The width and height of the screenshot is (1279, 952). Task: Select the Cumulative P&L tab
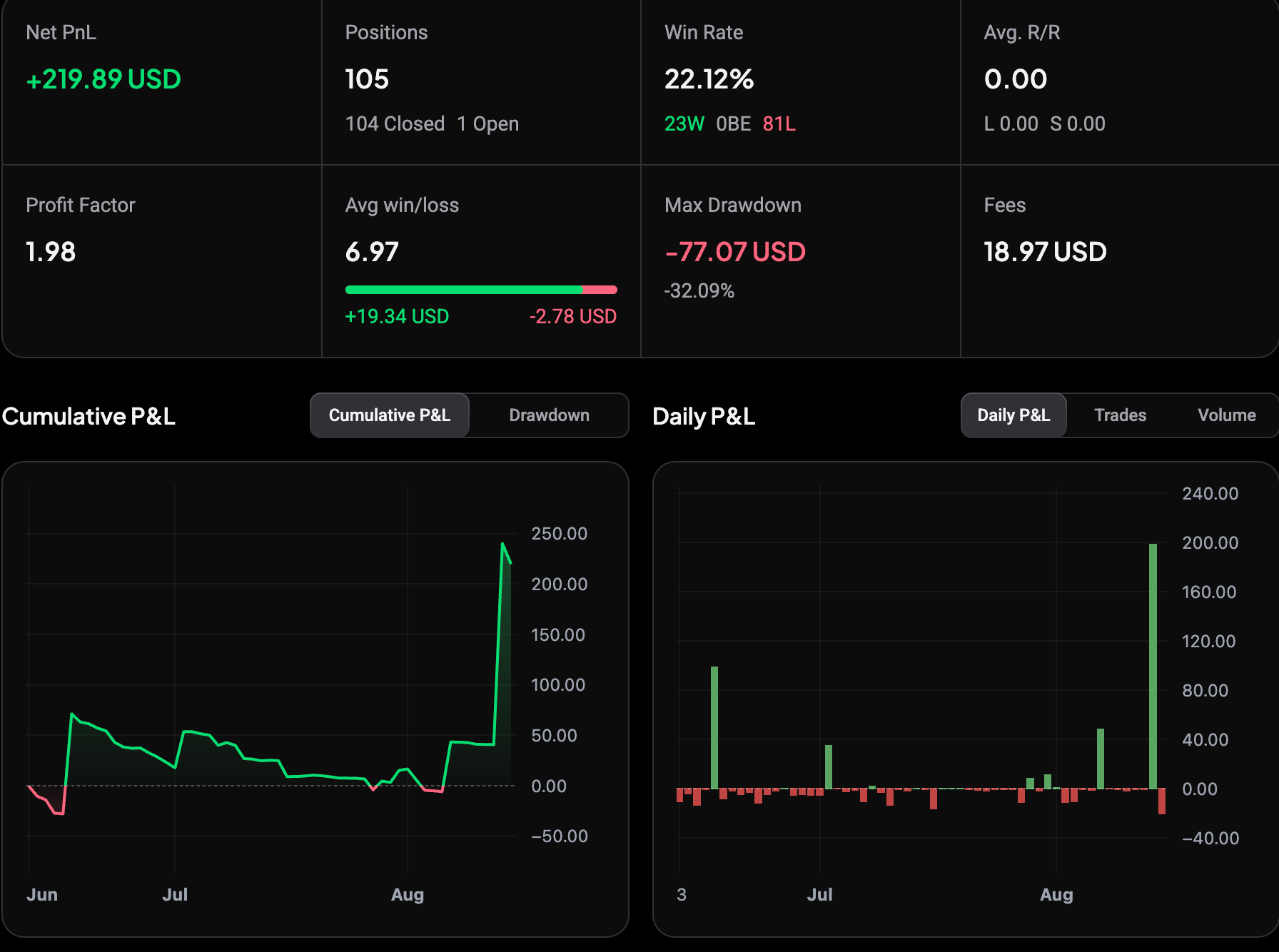click(389, 415)
